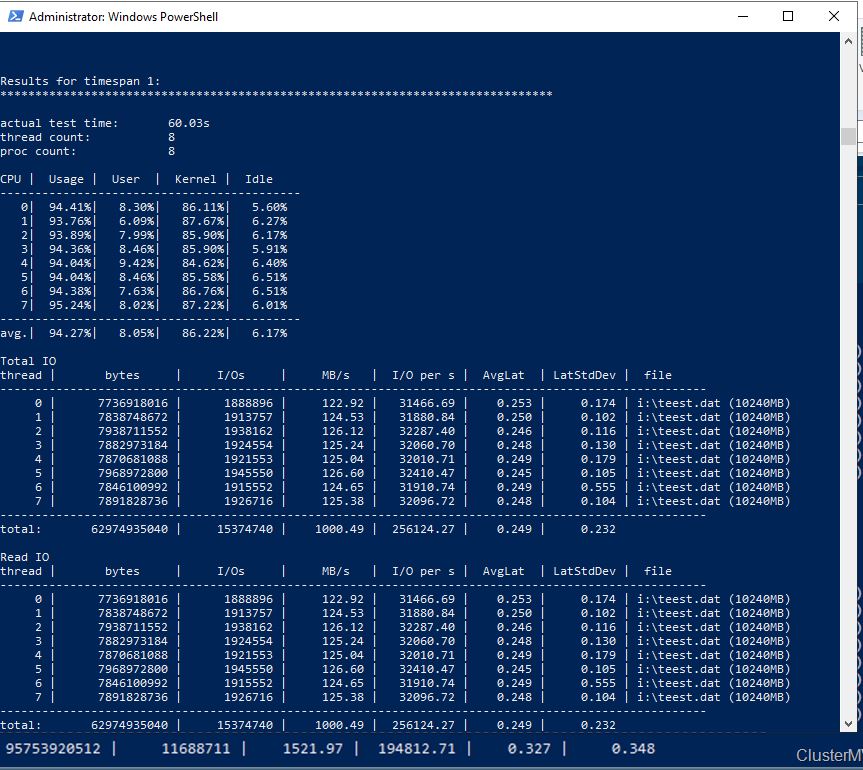Screen dimensions: 863x770
Task: Click Total IO thread 5 MB/s 126.60
Action: click(343, 473)
